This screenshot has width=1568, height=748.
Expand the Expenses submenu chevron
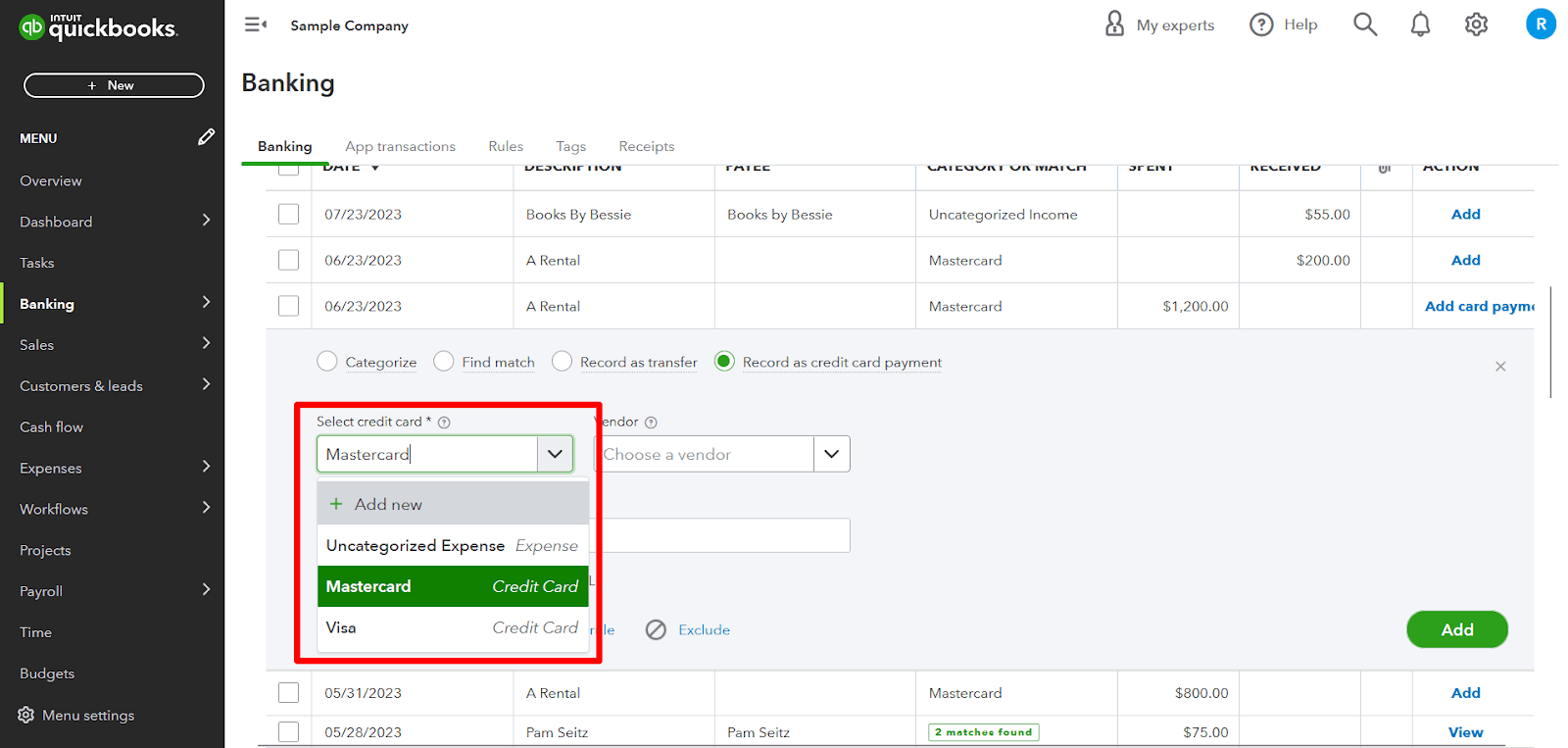(206, 468)
